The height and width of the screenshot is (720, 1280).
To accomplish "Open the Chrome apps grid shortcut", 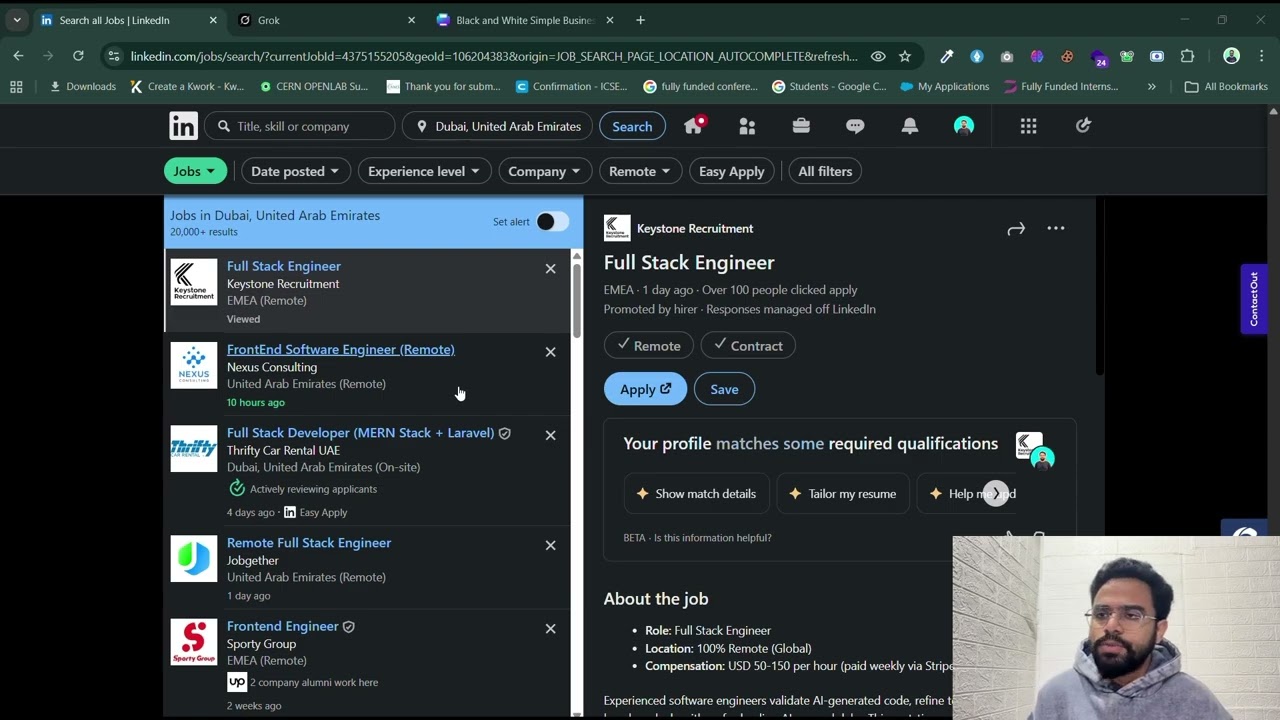I will 16,87.
